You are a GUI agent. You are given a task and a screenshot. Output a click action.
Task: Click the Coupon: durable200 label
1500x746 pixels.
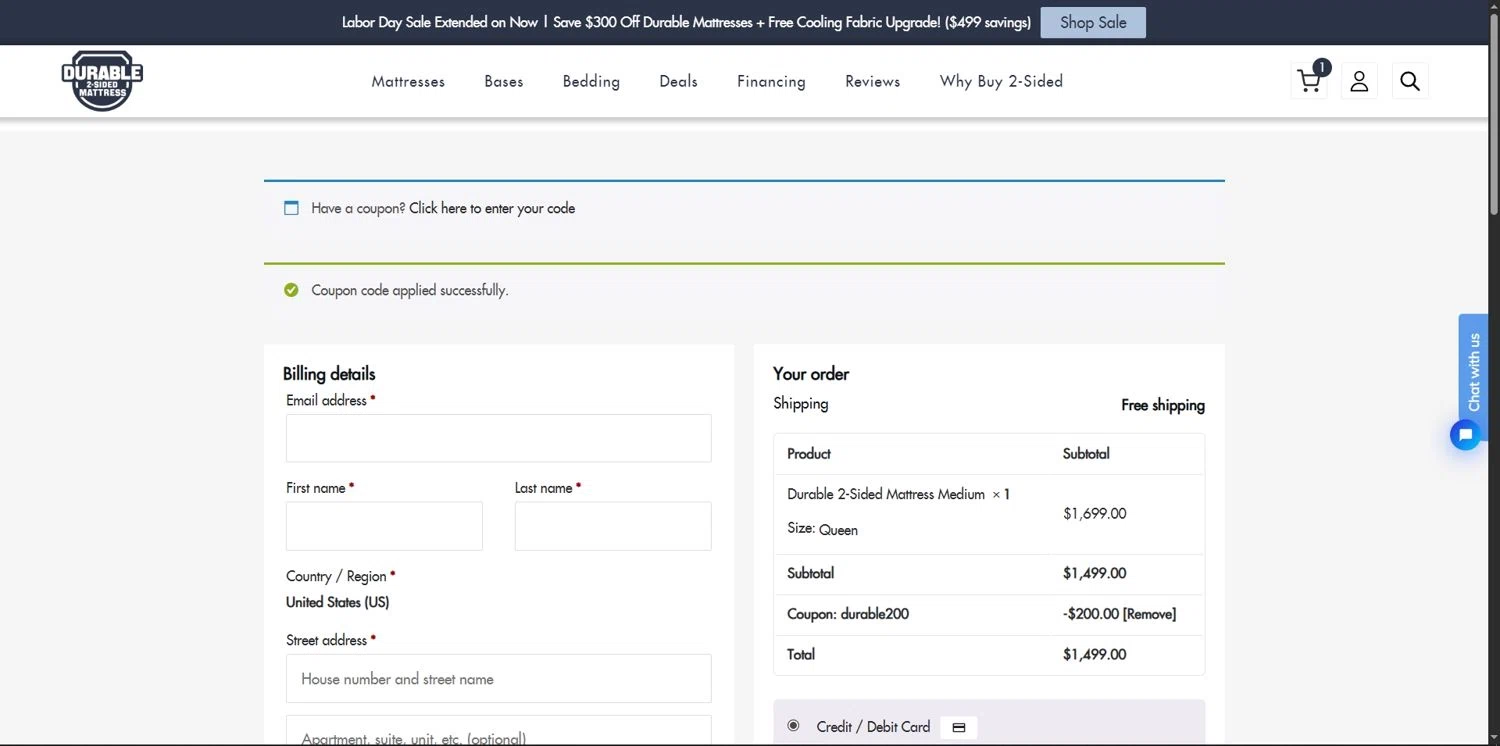pyautogui.click(x=848, y=614)
